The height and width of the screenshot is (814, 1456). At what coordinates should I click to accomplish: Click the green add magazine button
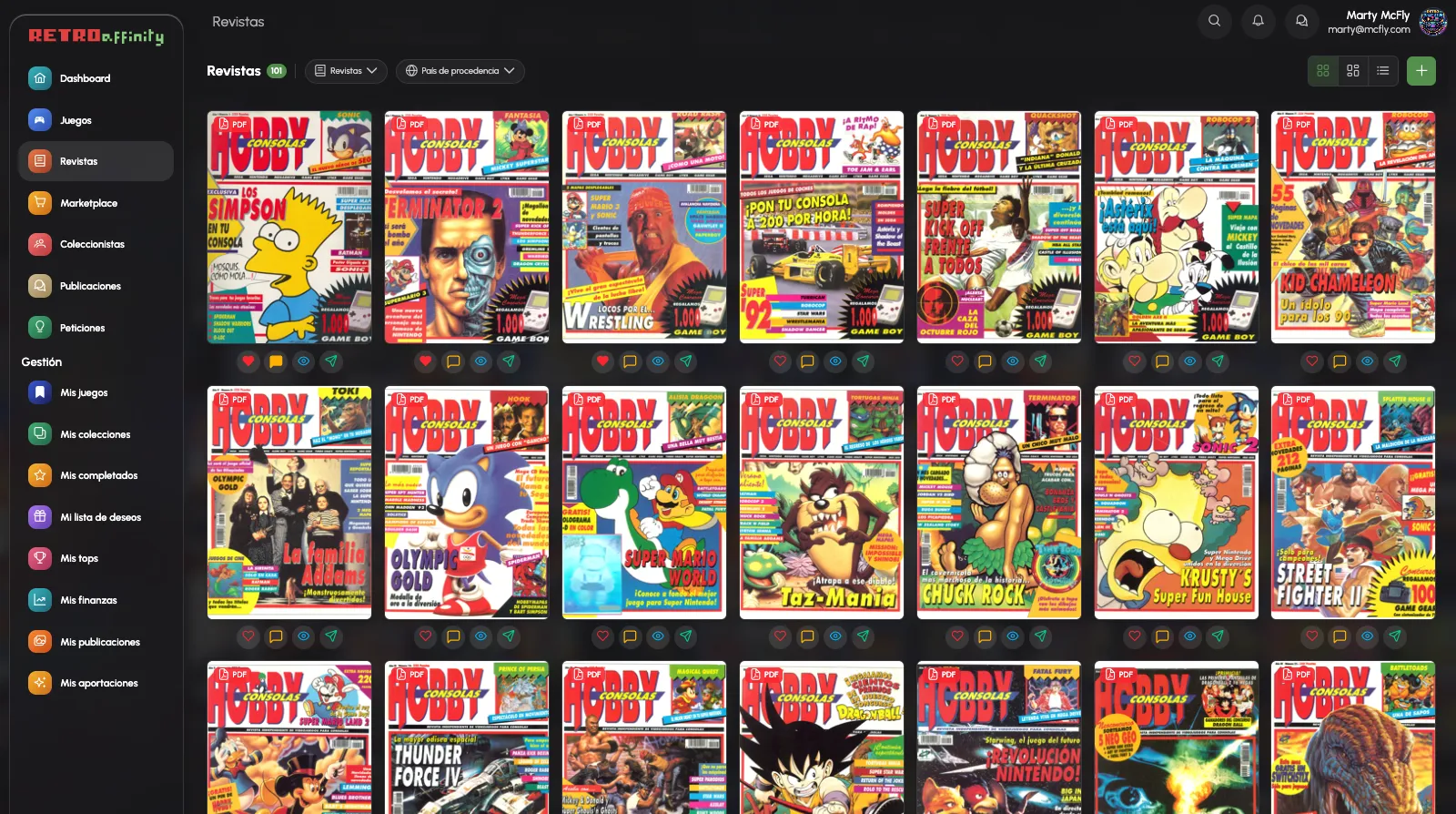[x=1421, y=71]
